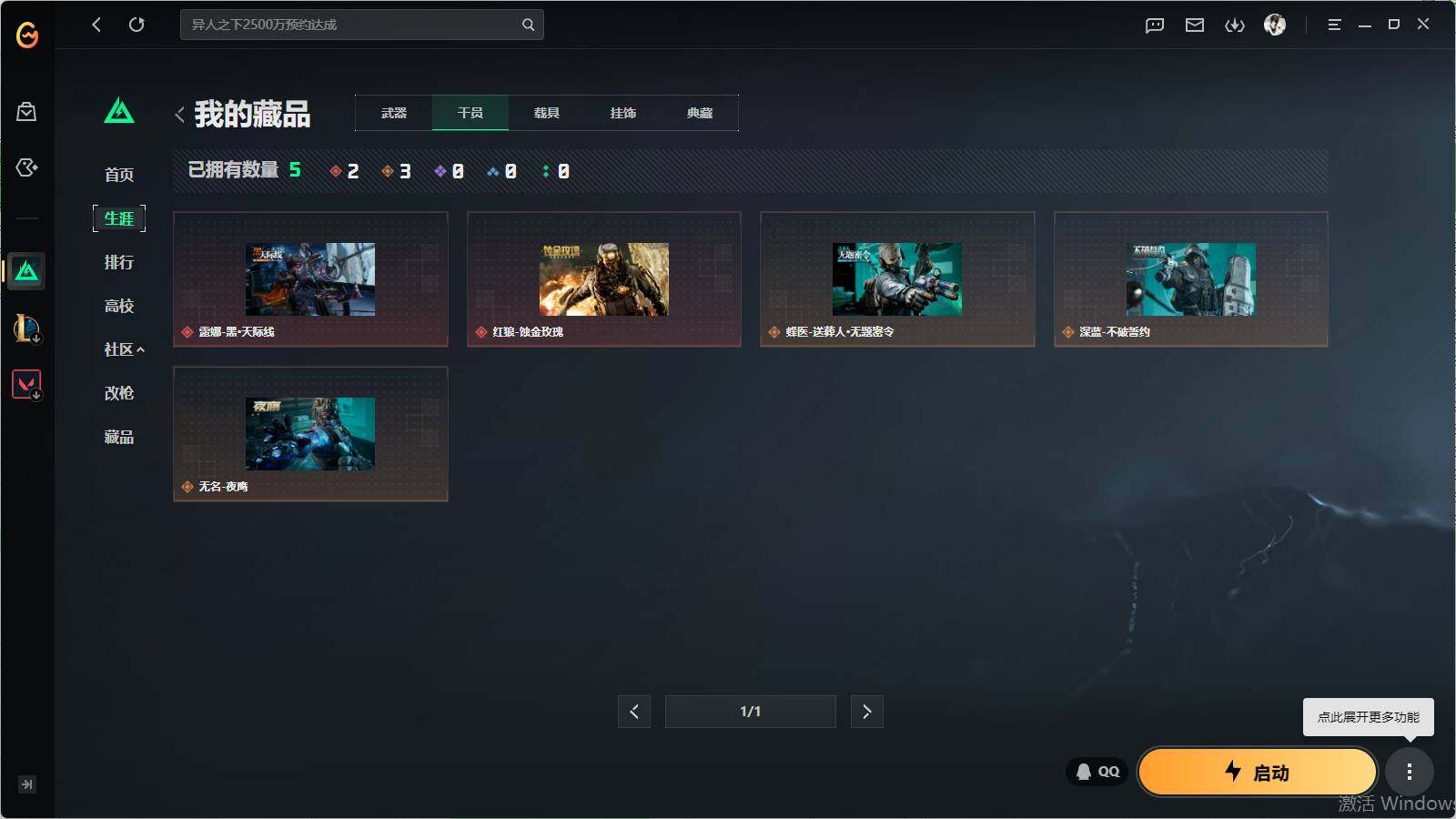Open the 红狼-蚀金玫瑰 card image
Screen dimensions: 1456x819
click(604, 279)
